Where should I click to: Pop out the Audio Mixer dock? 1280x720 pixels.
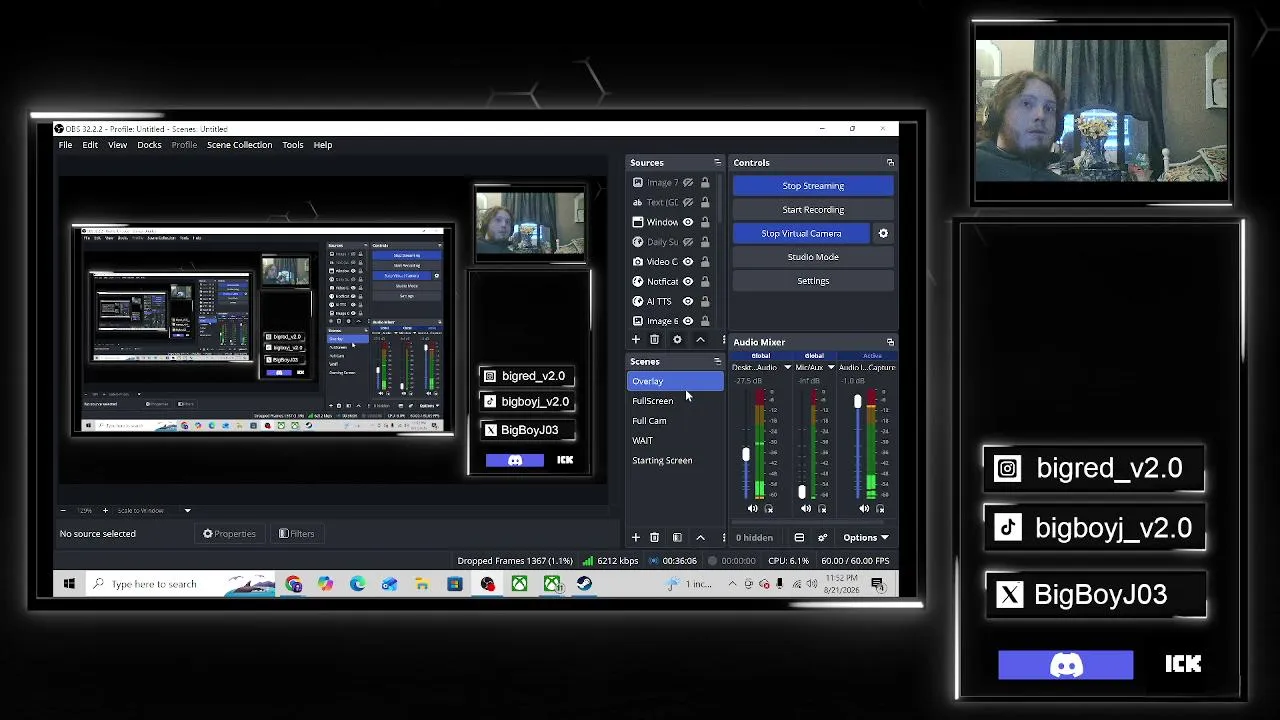pyautogui.click(x=890, y=342)
